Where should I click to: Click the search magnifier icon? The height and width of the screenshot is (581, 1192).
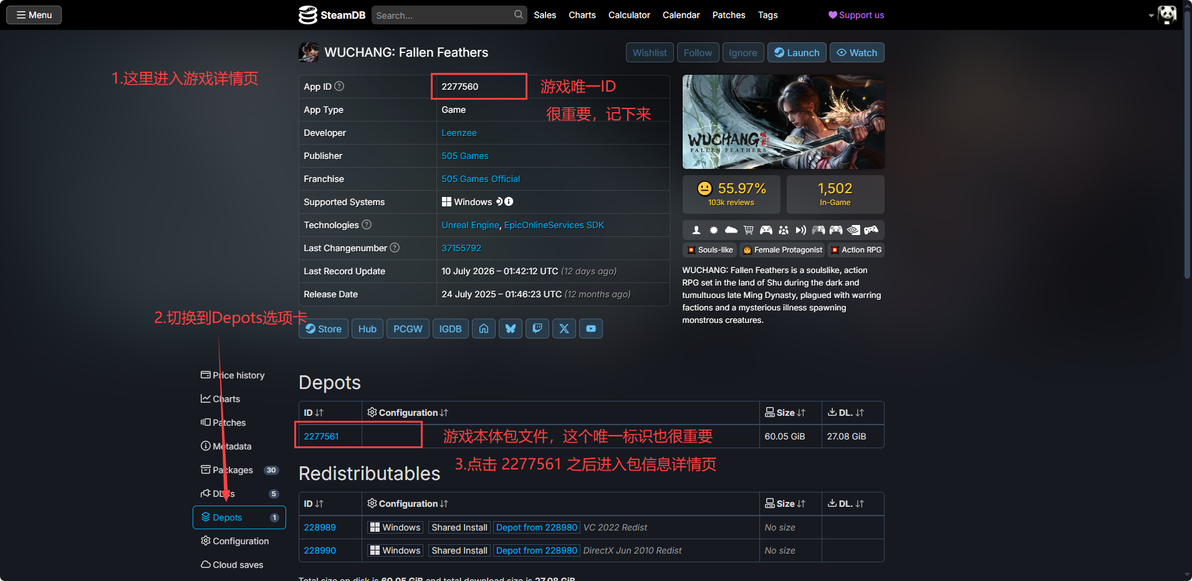click(518, 14)
